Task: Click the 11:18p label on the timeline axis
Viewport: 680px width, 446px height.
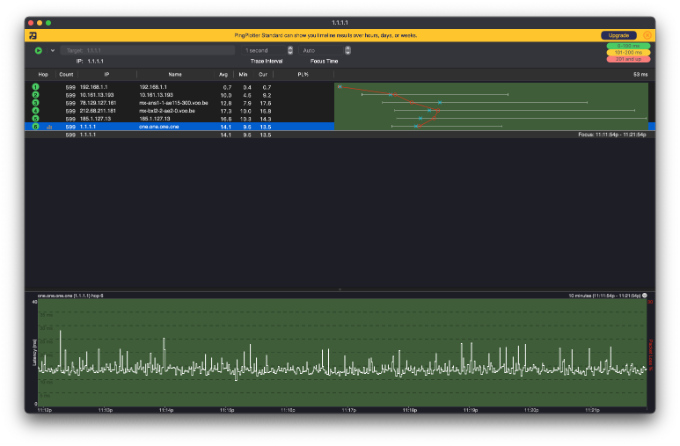Action: (x=409, y=410)
